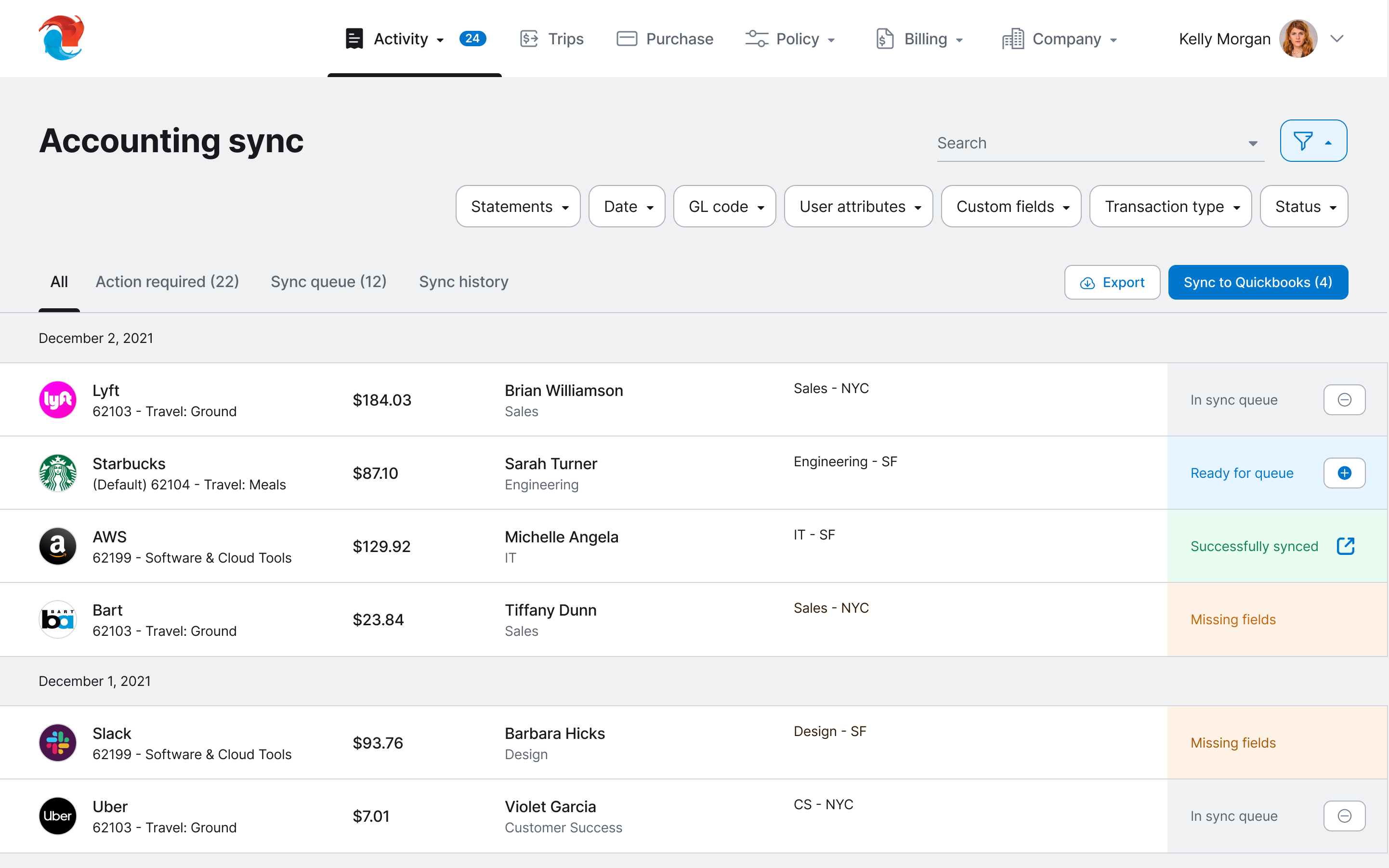Open the Status filter dropdown
The width and height of the screenshot is (1389, 868).
click(x=1303, y=207)
